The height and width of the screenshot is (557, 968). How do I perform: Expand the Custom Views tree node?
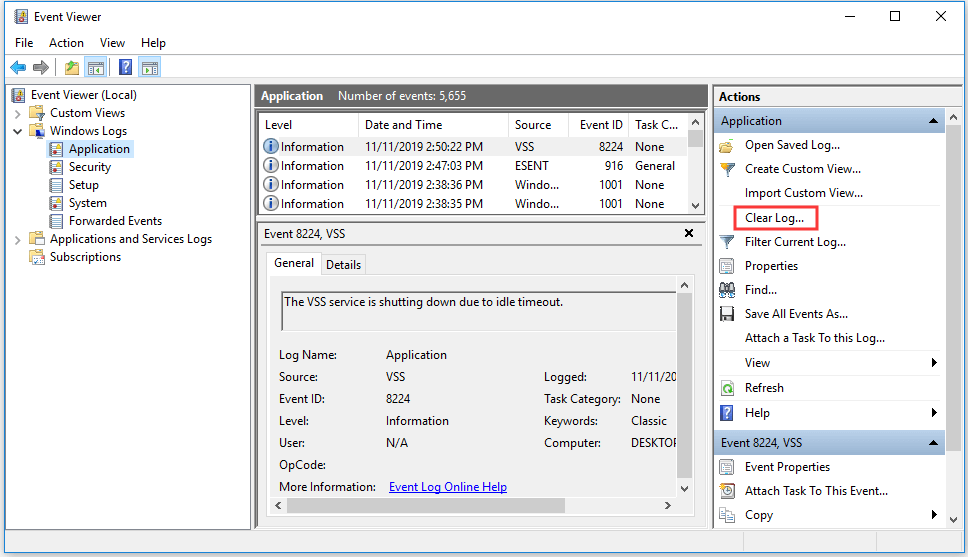pos(18,113)
